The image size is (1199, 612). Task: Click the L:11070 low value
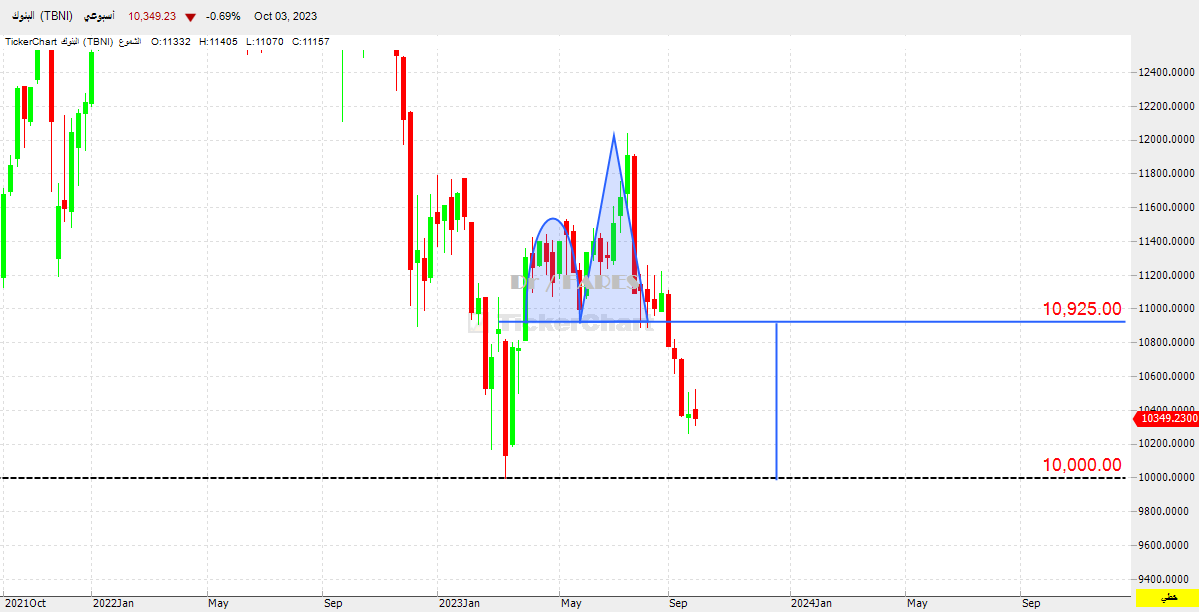click(265, 41)
